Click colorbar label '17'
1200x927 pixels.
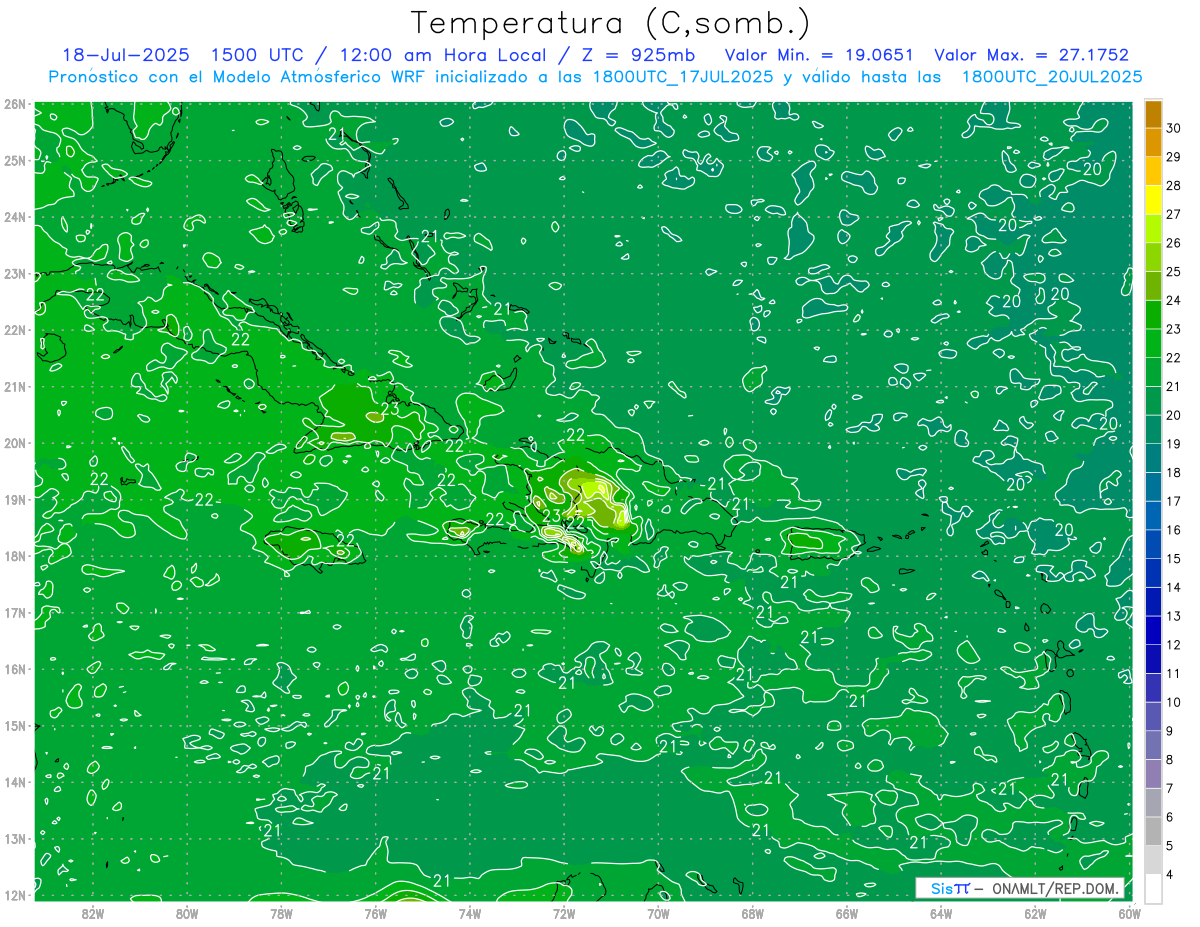point(1175,501)
